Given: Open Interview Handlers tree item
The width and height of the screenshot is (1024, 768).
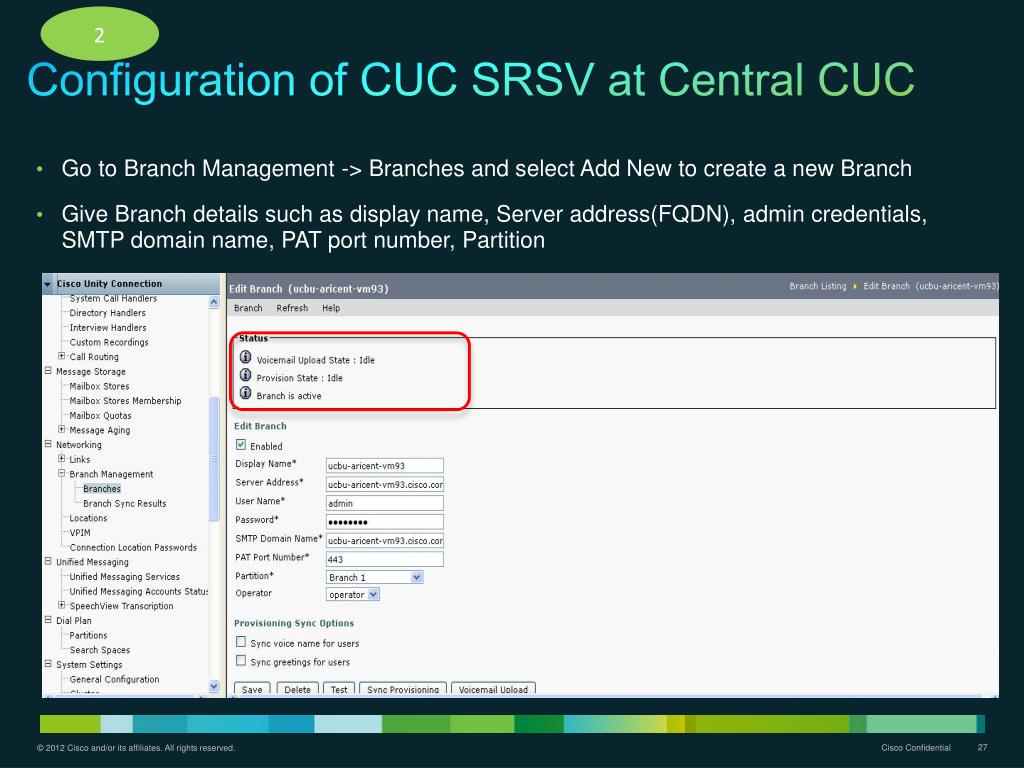Looking at the screenshot, I should (108, 328).
